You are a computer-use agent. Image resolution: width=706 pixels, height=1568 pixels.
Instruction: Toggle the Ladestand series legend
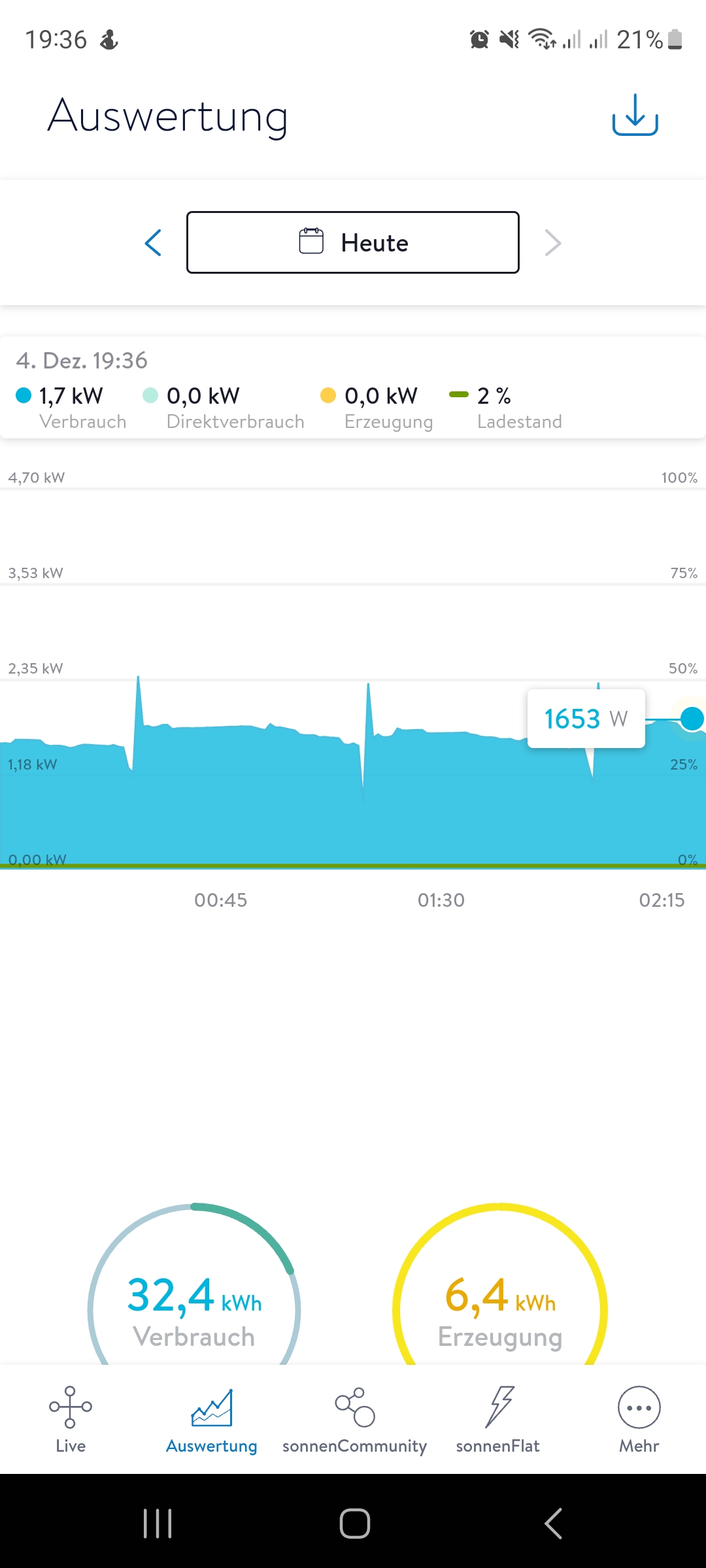(505, 408)
